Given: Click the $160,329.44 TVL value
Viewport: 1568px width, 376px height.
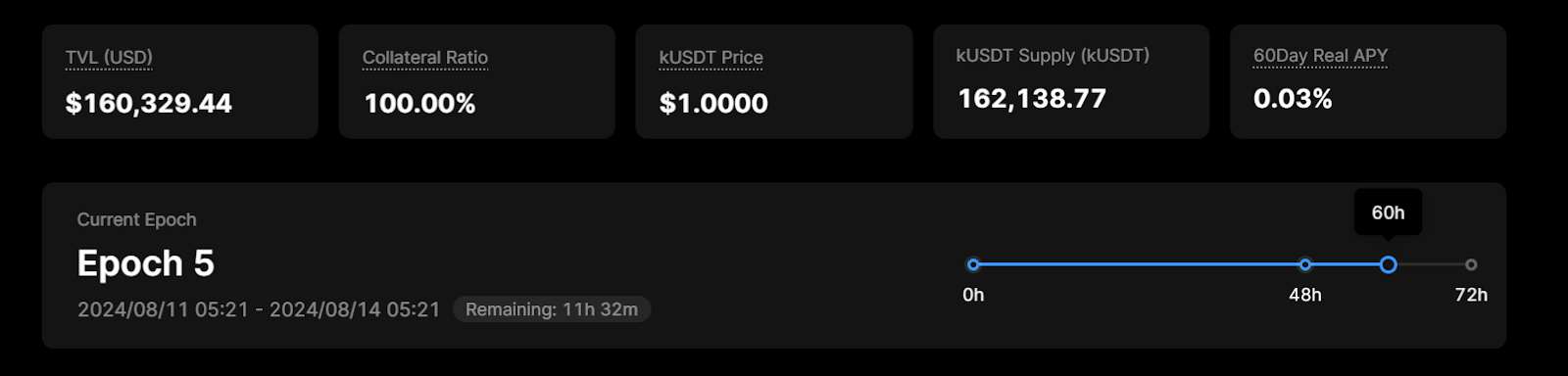Looking at the screenshot, I should point(149,103).
